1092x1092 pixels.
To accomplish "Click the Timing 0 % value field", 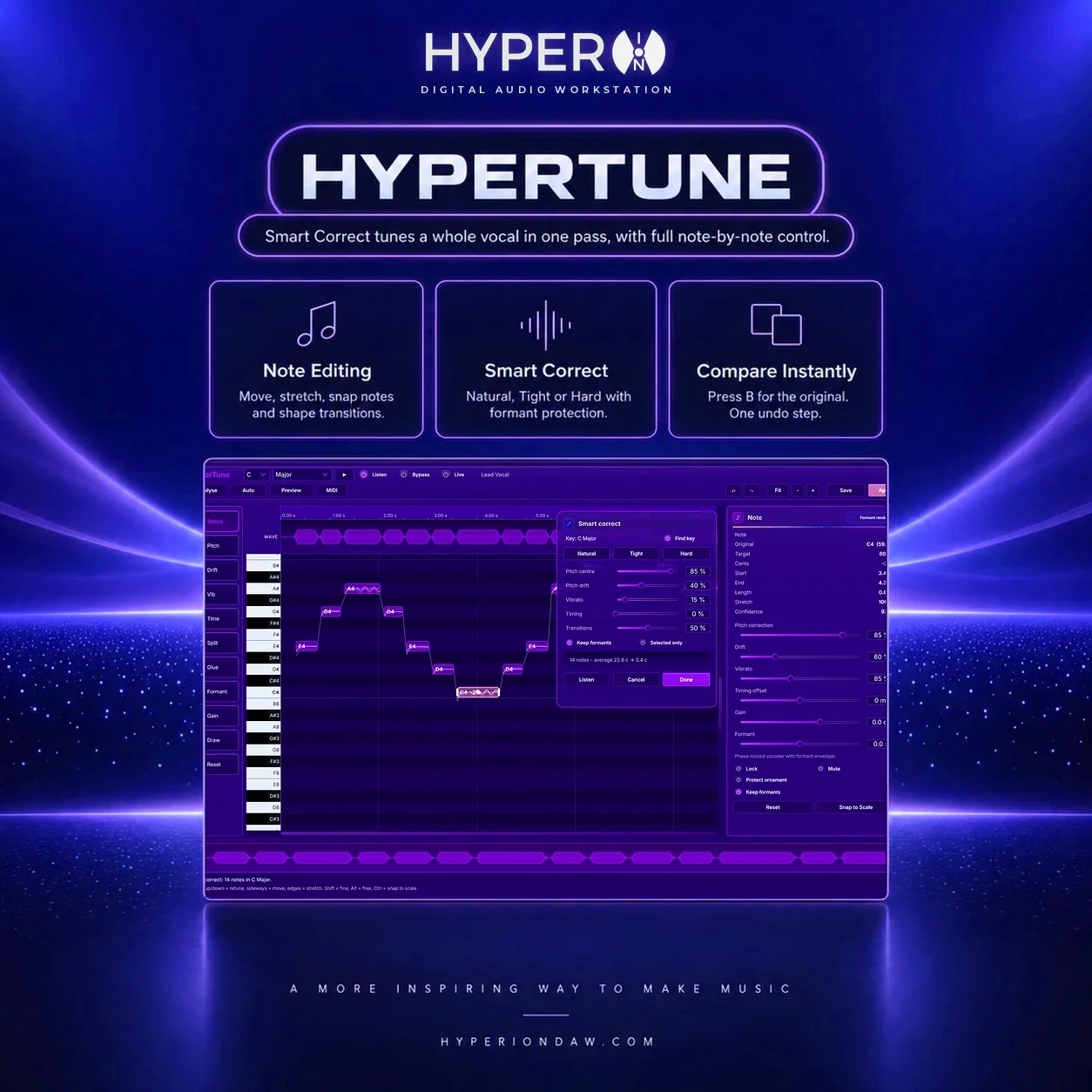I will (698, 614).
